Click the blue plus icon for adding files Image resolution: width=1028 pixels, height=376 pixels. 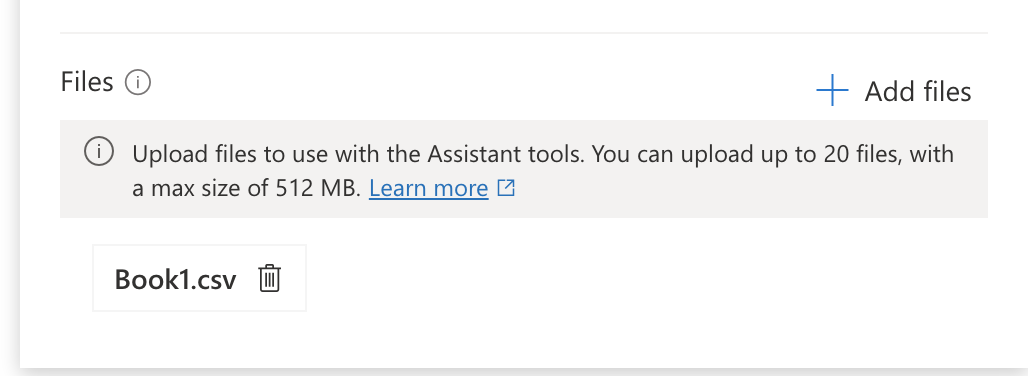click(832, 90)
